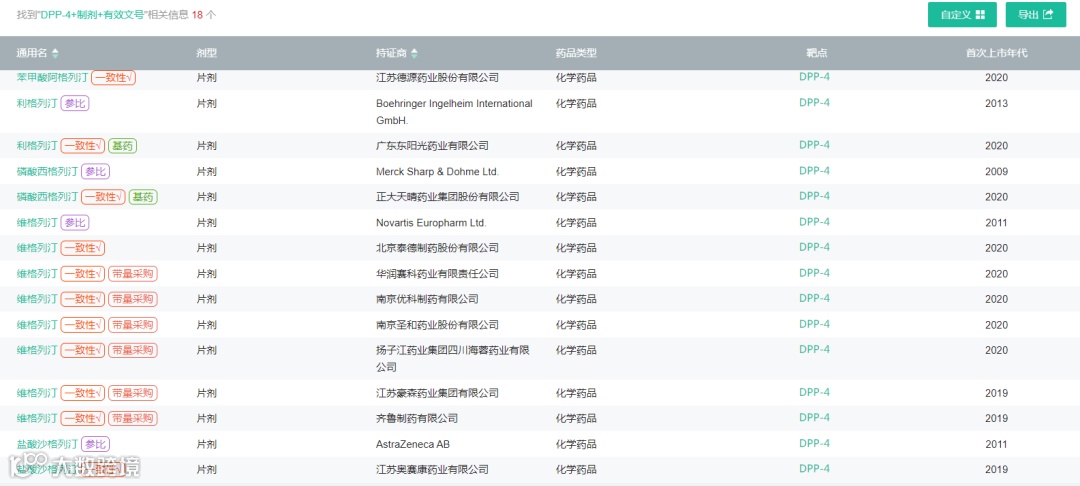
Task: Click DPP-4 target in Novartis Europharm row
Action: [x=814, y=221]
